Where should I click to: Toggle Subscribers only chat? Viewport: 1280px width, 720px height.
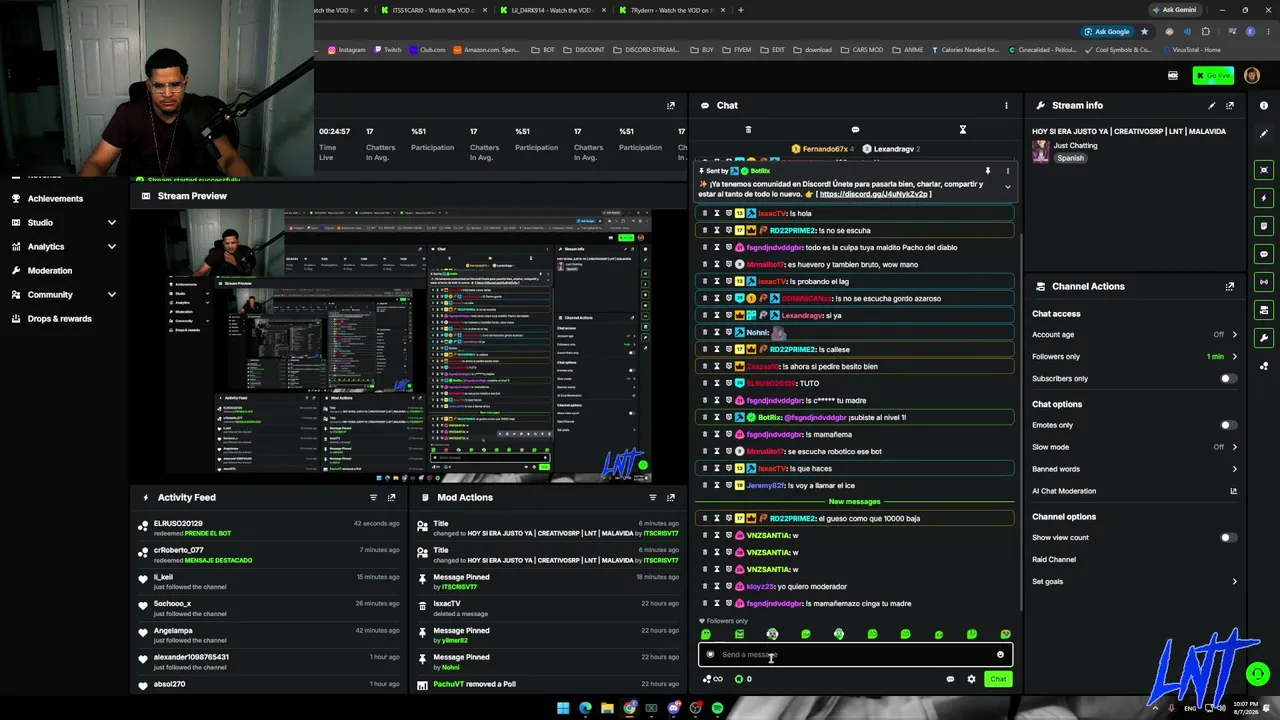click(x=1228, y=379)
